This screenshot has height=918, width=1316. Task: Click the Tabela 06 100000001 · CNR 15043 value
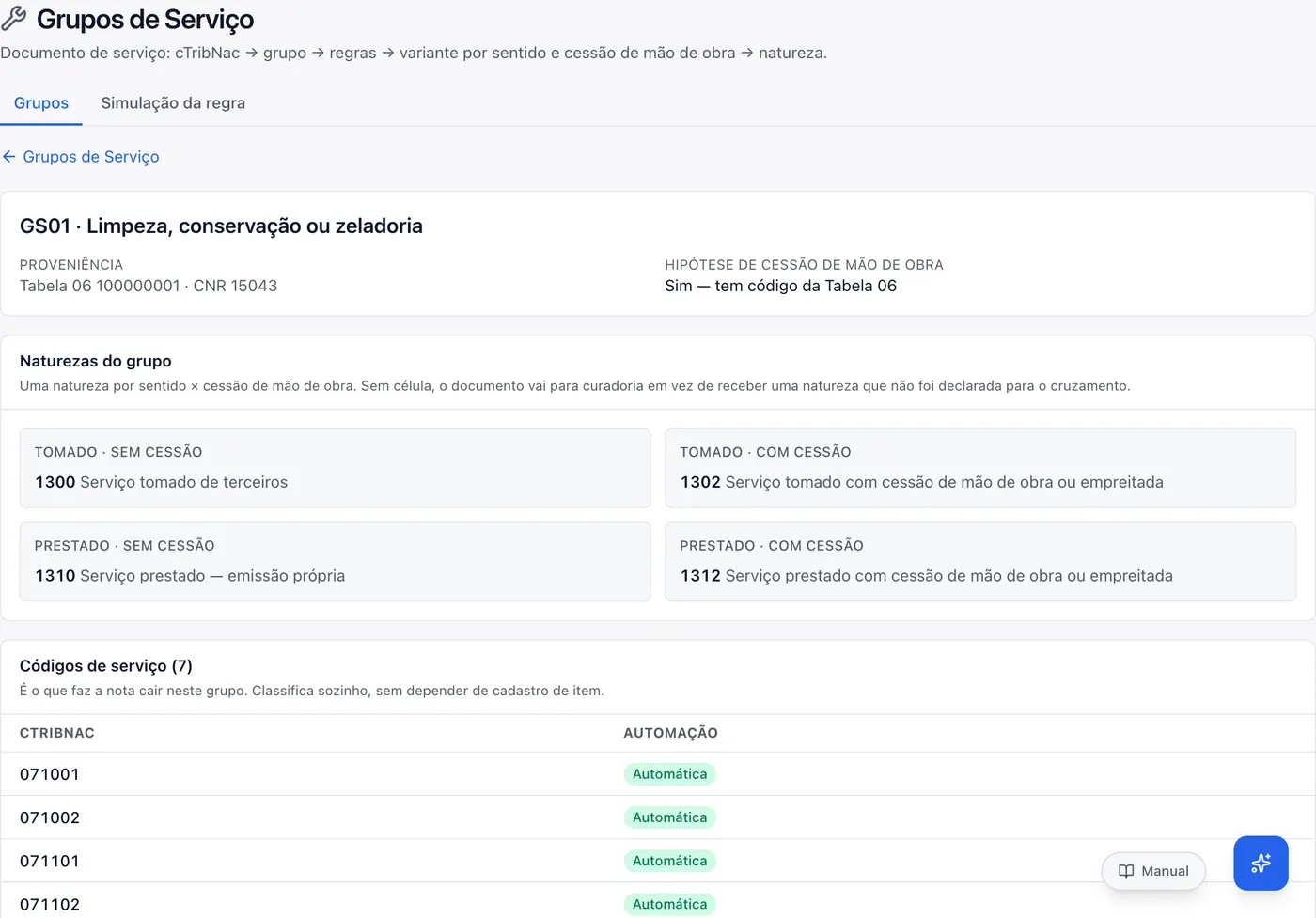click(x=149, y=286)
